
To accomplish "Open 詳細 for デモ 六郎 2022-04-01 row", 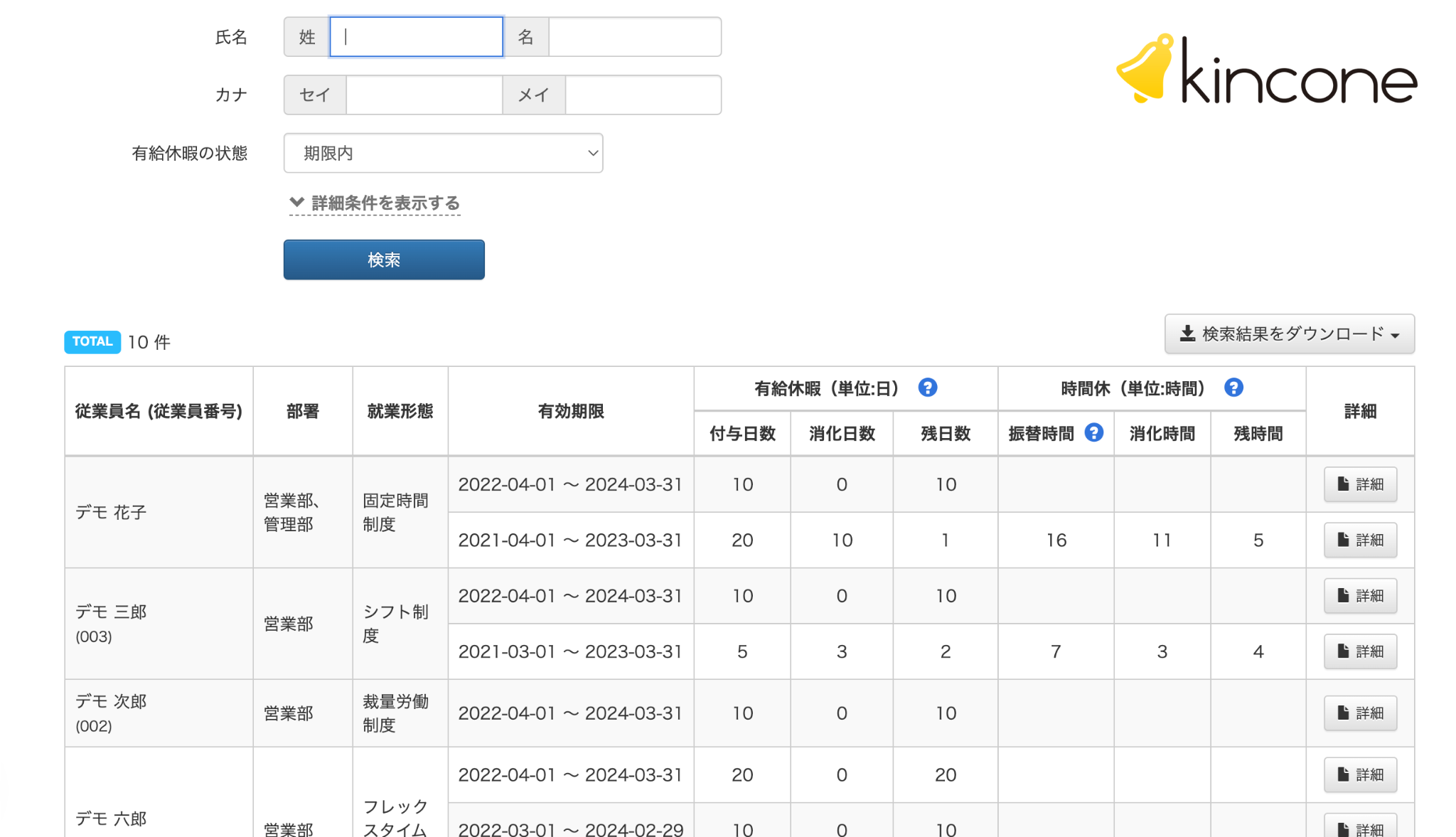I will point(1359,774).
